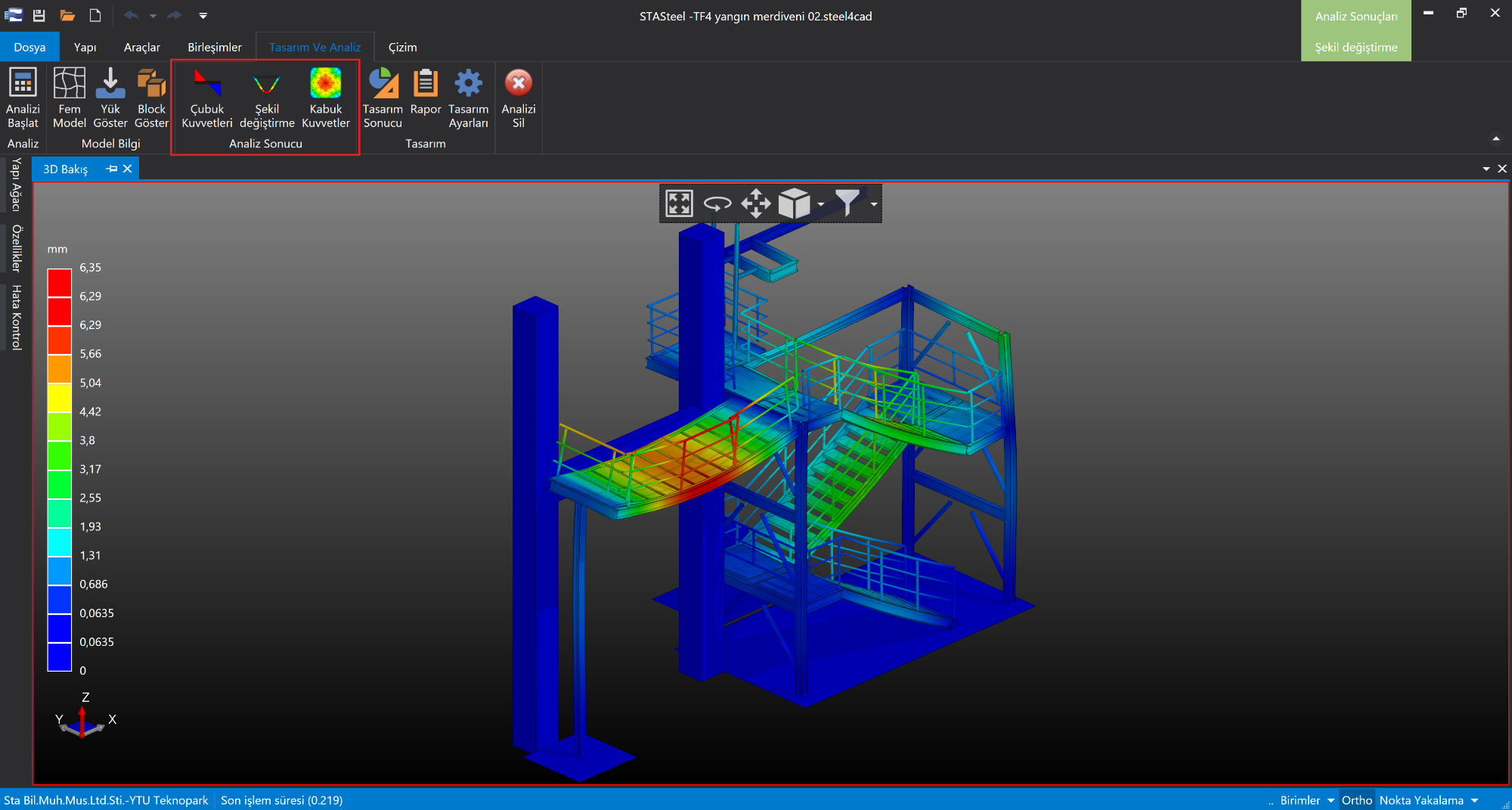The height and width of the screenshot is (810, 1512).
Task: Switch to the Çizim tab
Action: pos(402,47)
